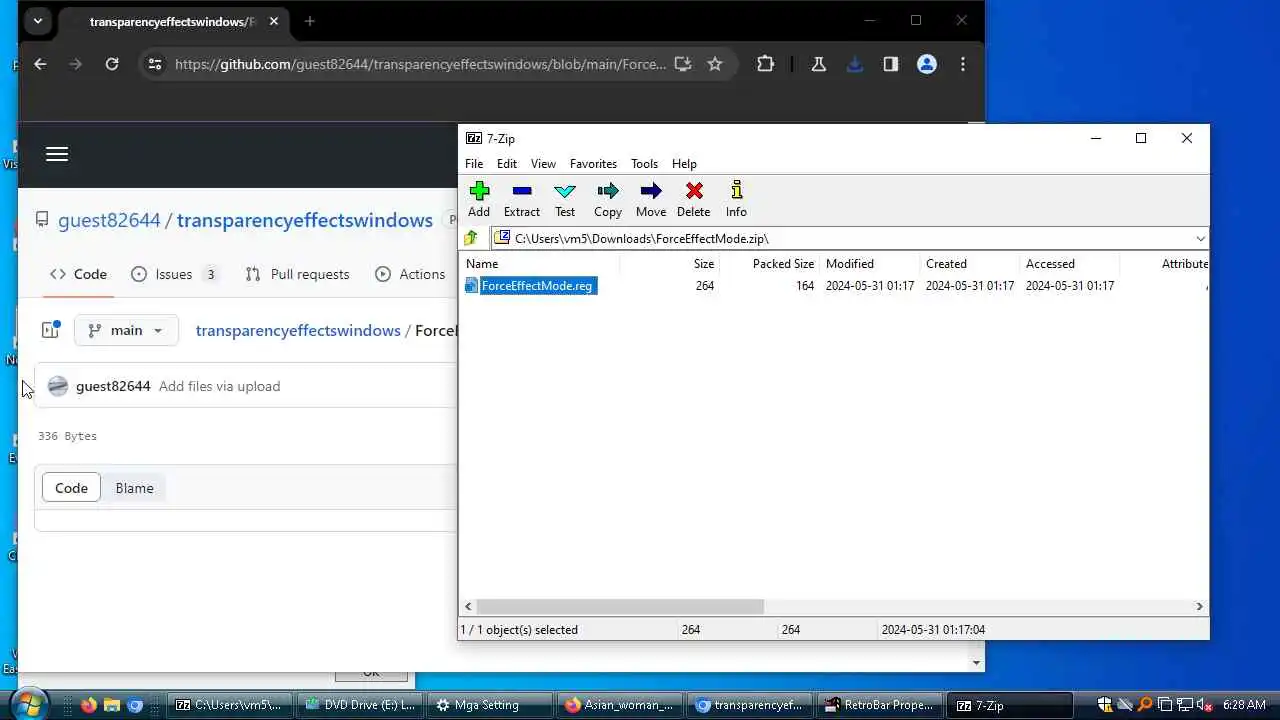The image size is (1280, 720).
Task: Switch to the GitHub Issues tab
Action: 176,274
